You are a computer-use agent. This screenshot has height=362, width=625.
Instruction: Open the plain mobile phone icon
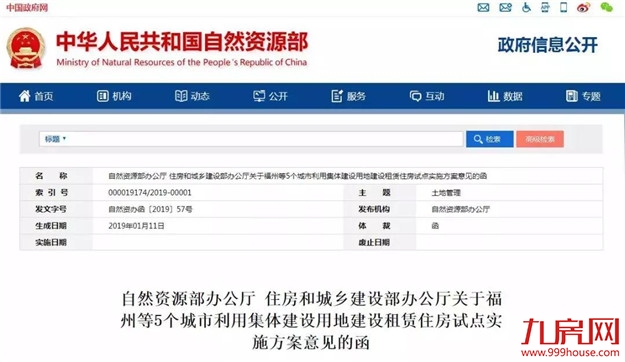(x=564, y=7)
